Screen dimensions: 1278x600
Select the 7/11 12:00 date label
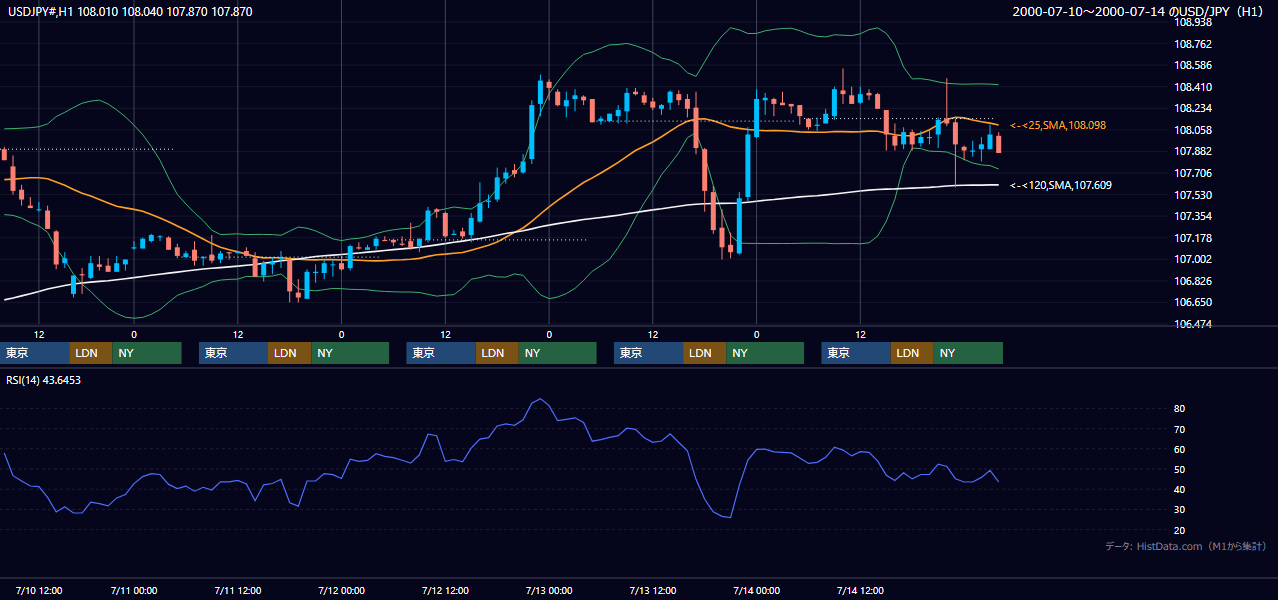pos(237,590)
